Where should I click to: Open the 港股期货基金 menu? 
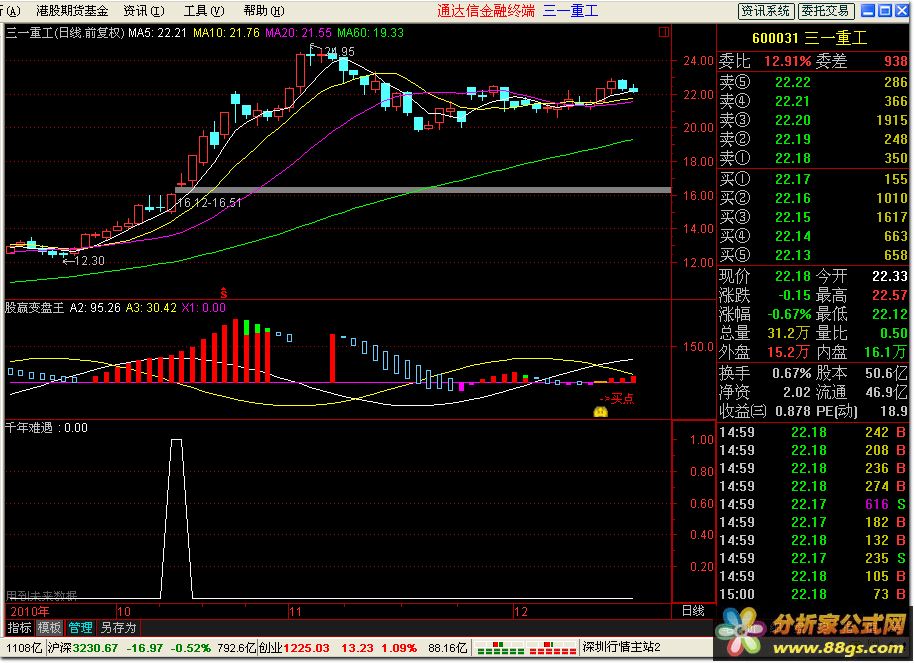(x=72, y=11)
